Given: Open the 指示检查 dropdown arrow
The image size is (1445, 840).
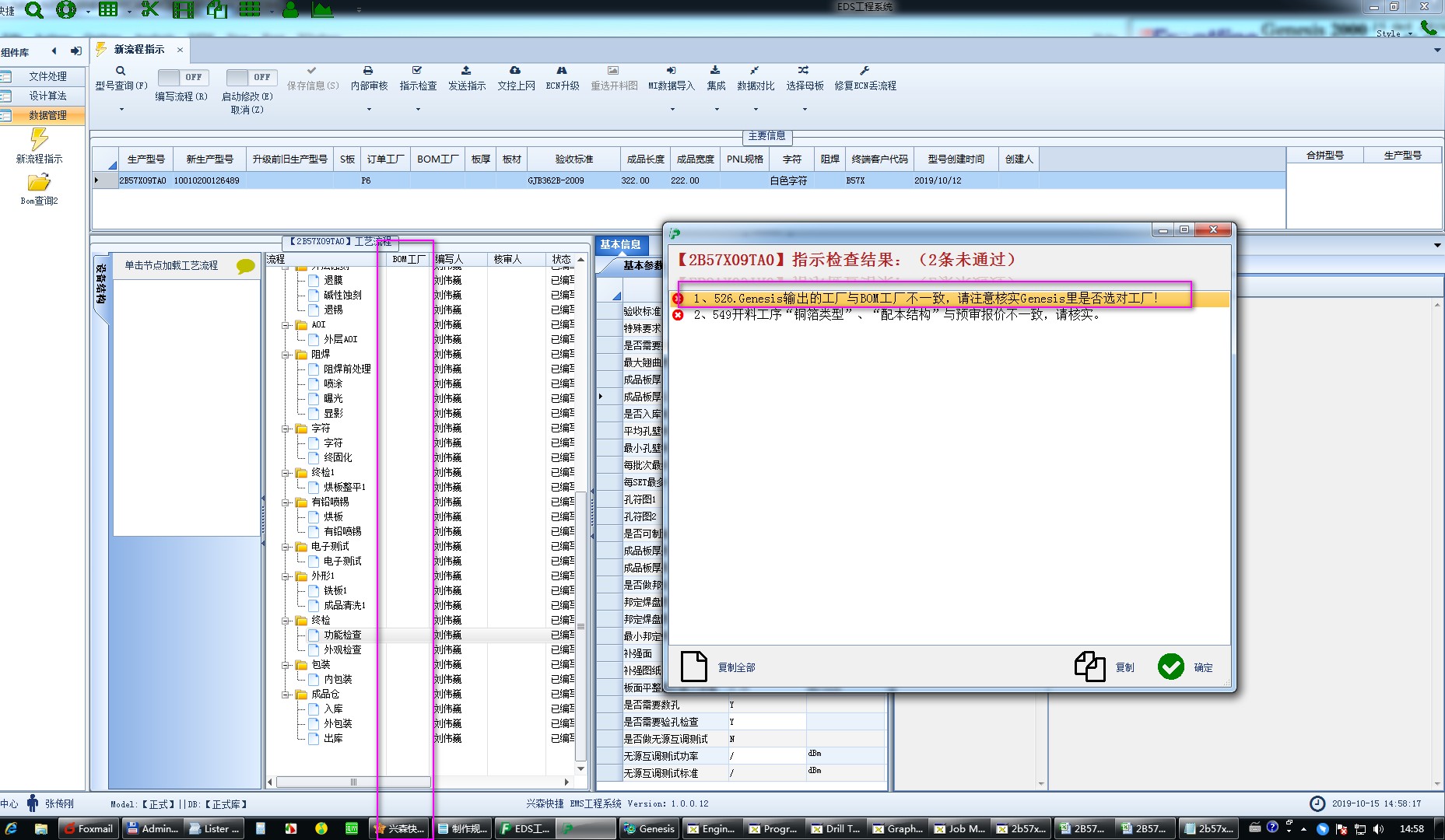Looking at the screenshot, I should click(418, 110).
